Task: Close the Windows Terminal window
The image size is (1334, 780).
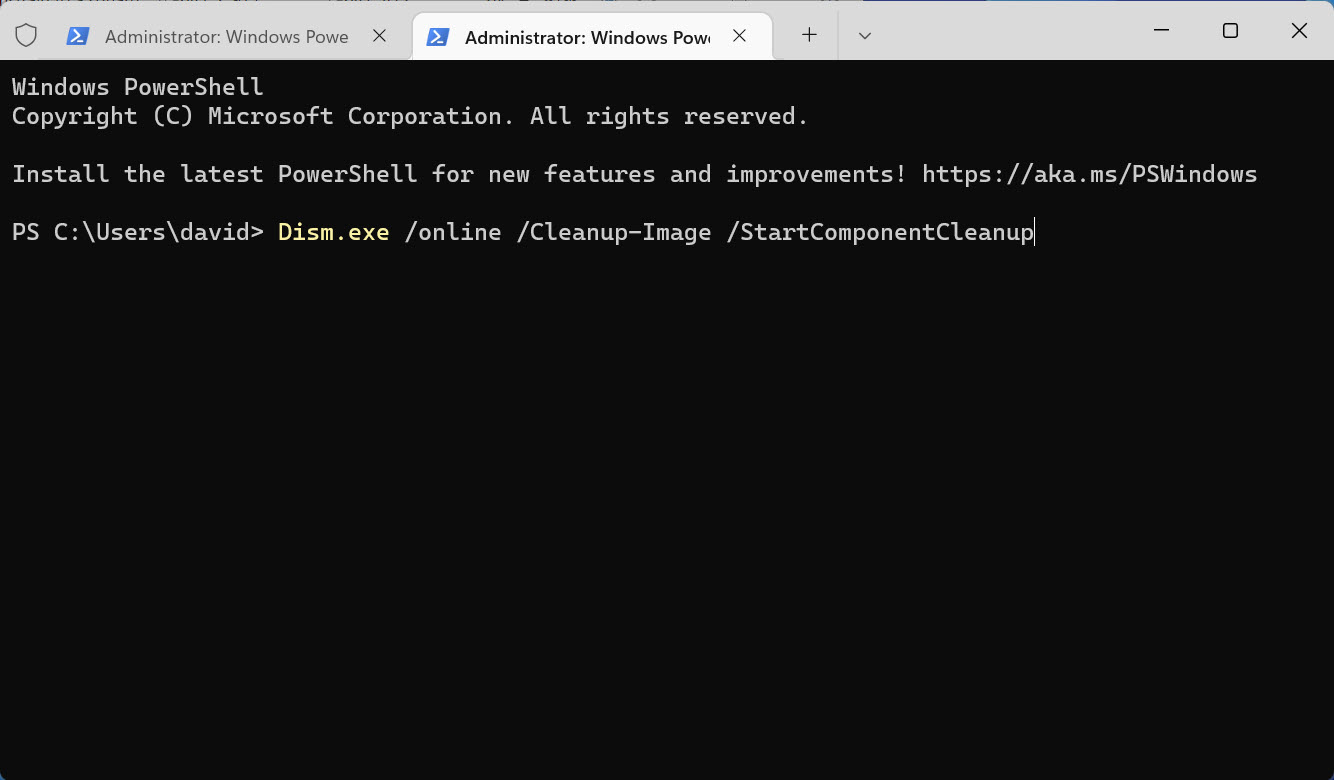Action: click(x=1299, y=31)
